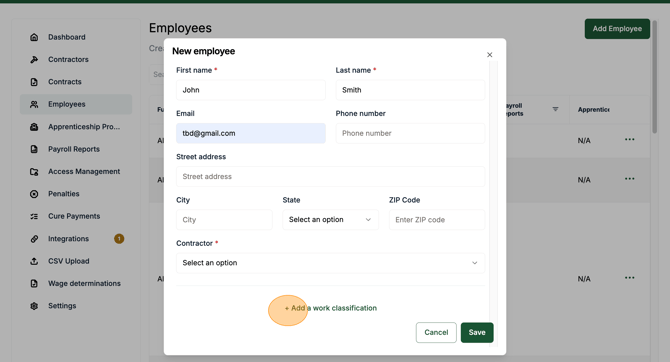Open the Contractor dropdown

(330, 263)
